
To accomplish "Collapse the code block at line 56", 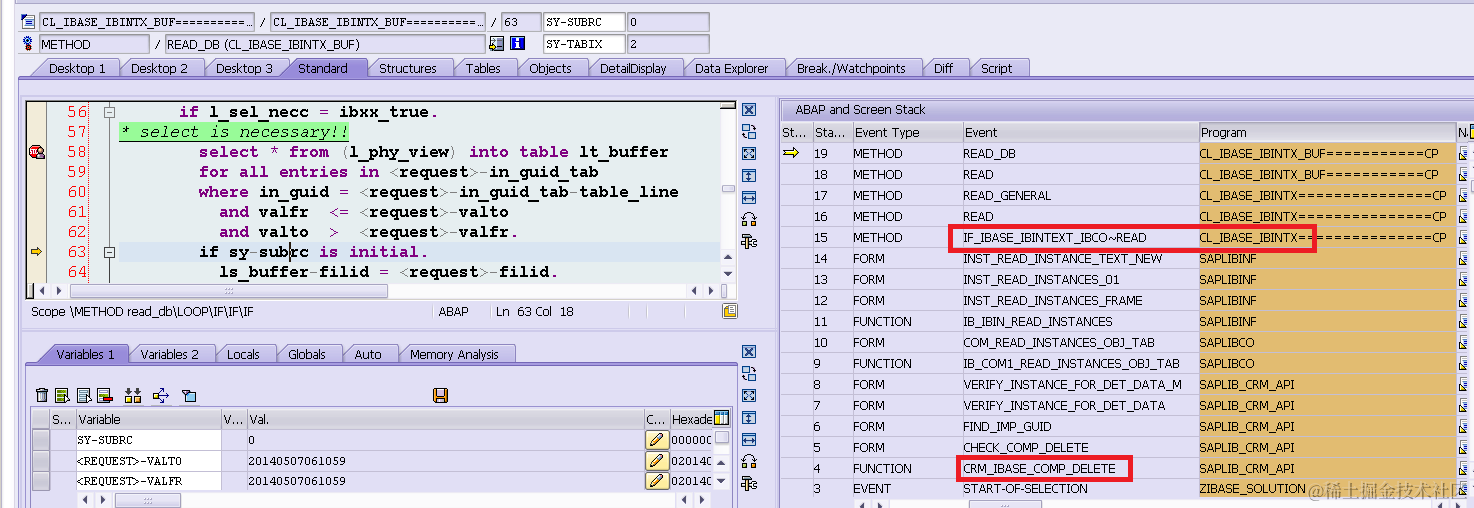I will click(109, 112).
